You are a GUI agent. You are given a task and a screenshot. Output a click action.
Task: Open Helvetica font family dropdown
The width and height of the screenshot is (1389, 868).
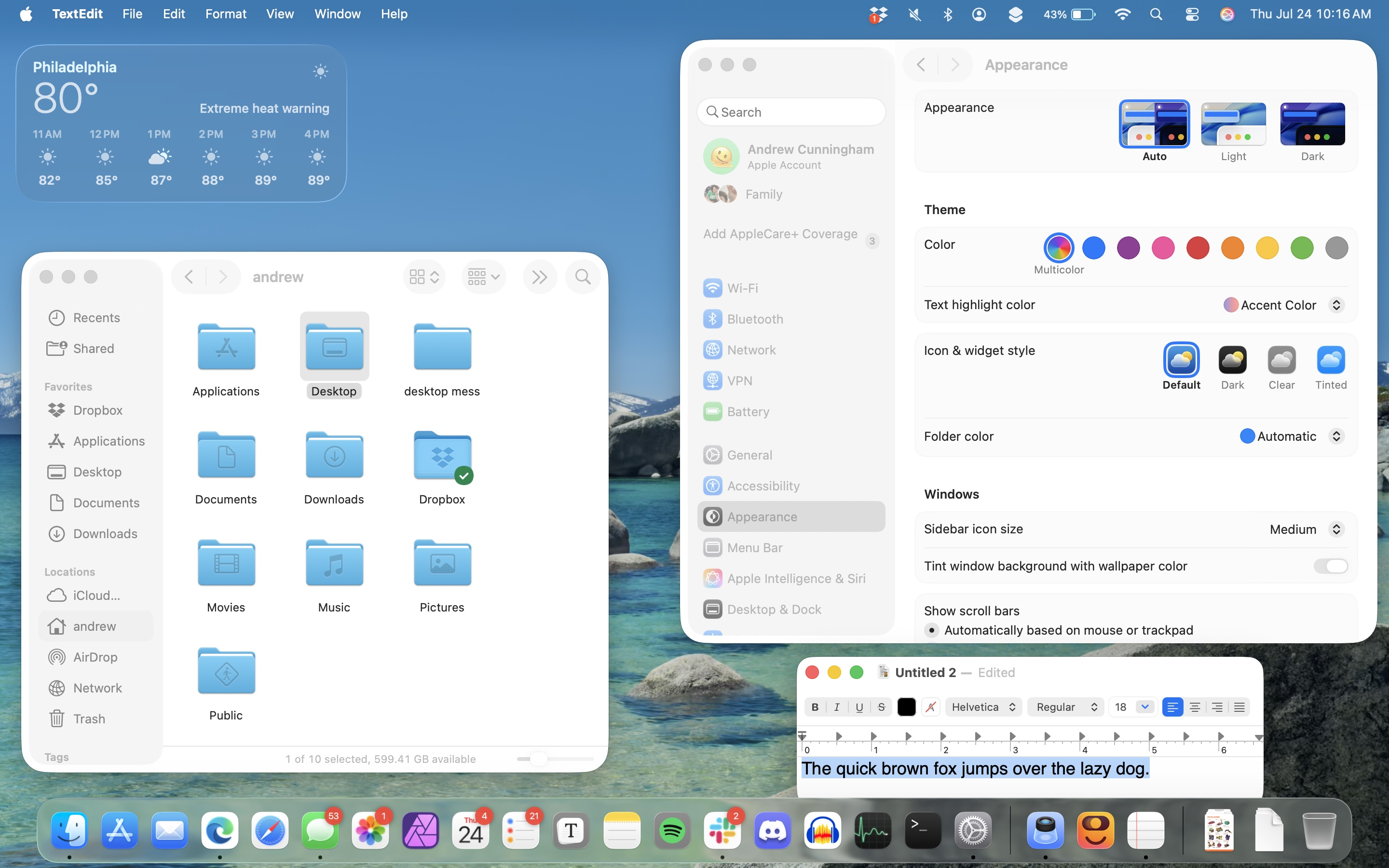983,707
